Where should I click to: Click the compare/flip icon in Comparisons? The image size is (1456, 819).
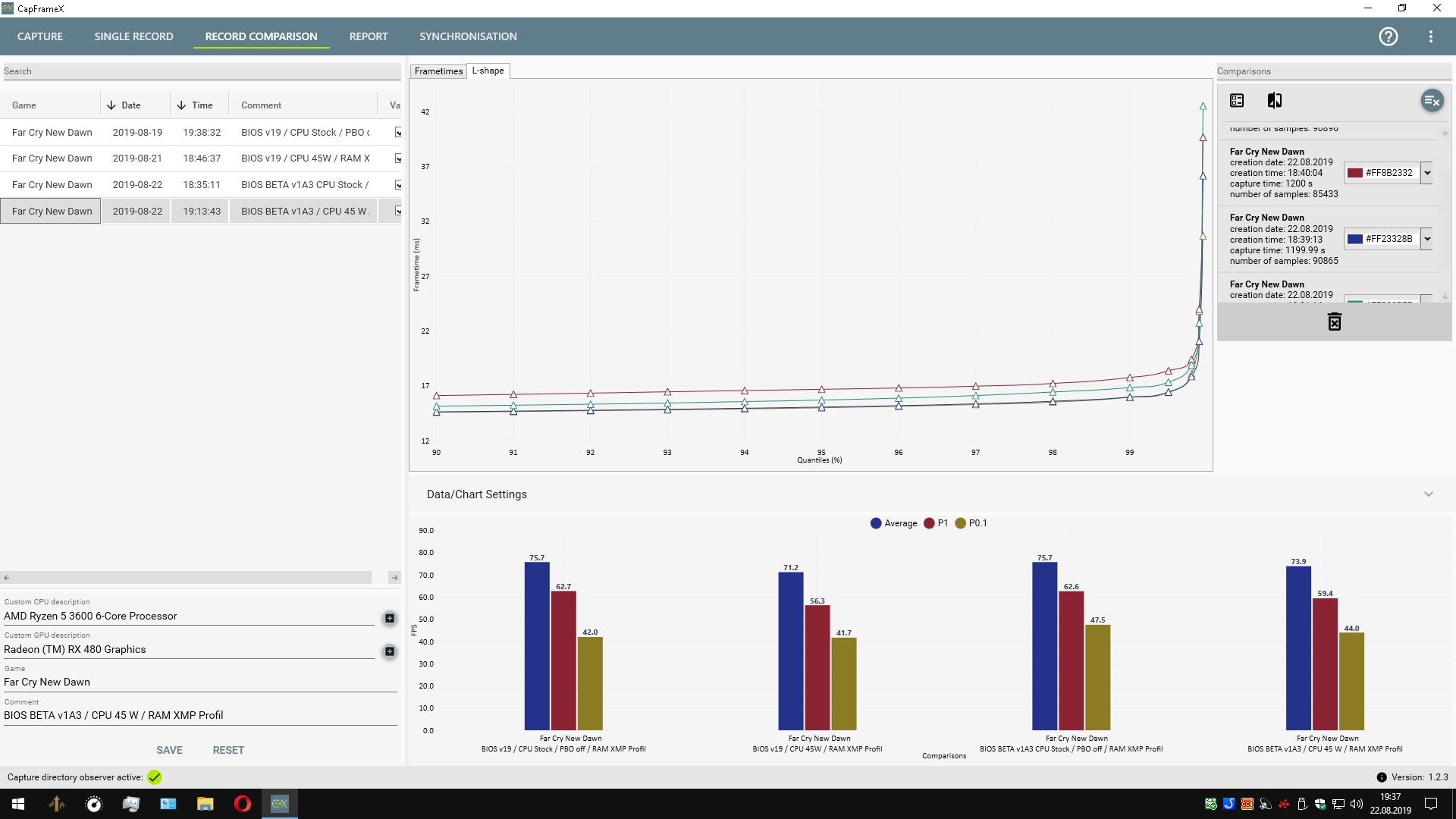[x=1274, y=100]
